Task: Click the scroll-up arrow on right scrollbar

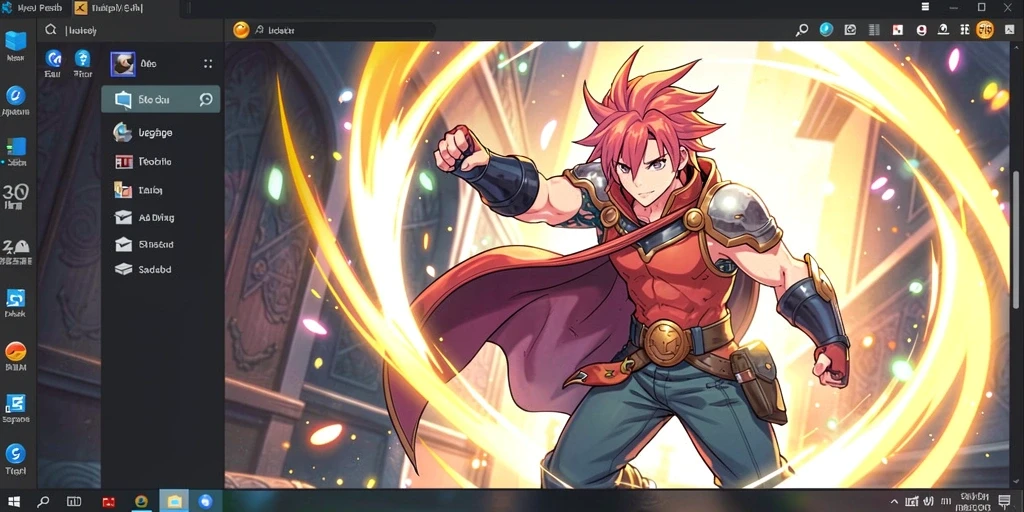Action: point(1016,47)
